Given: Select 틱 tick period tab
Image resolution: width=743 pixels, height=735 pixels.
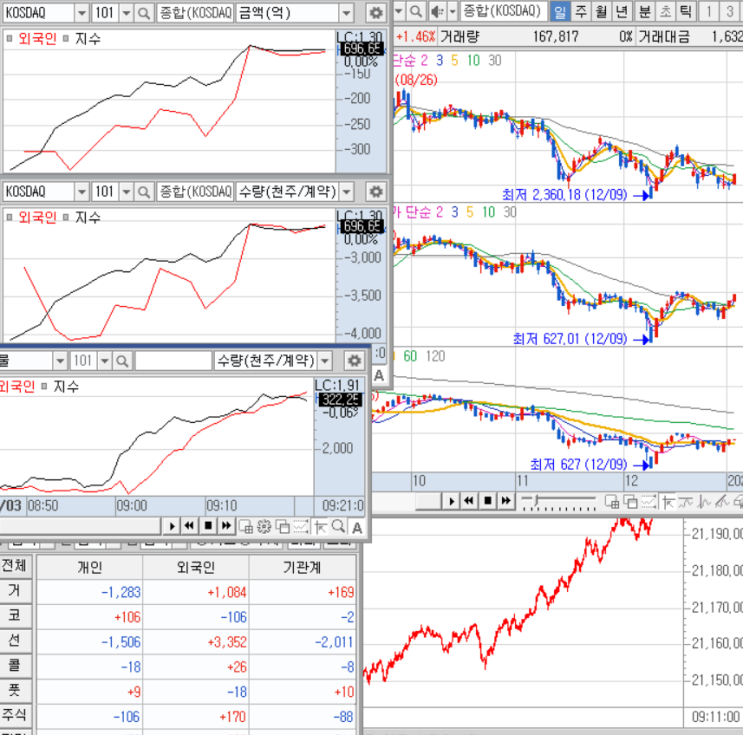Looking at the screenshot, I should pyautogui.click(x=685, y=11).
